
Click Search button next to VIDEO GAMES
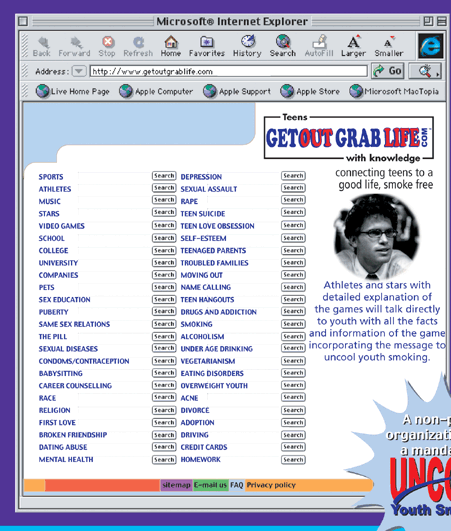coord(164,225)
